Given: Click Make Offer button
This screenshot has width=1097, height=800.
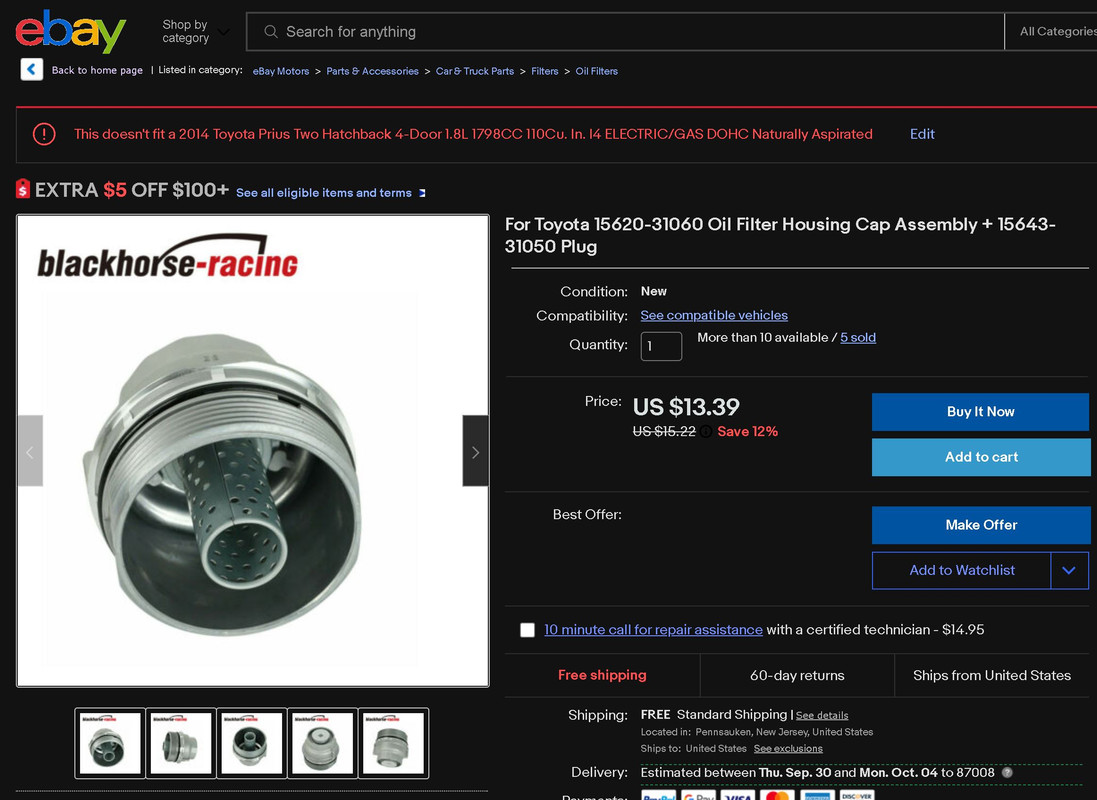Looking at the screenshot, I should (981, 525).
